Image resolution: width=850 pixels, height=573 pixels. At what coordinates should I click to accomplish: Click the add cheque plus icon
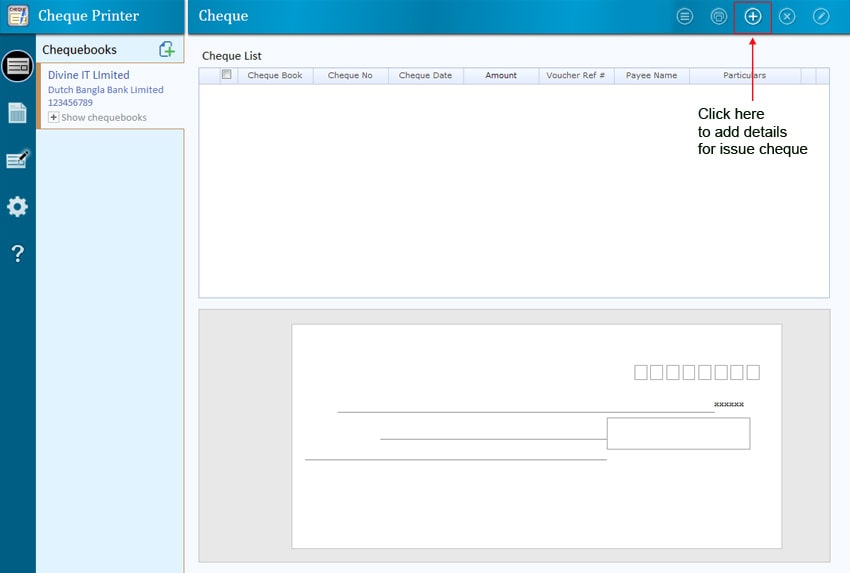coord(753,17)
